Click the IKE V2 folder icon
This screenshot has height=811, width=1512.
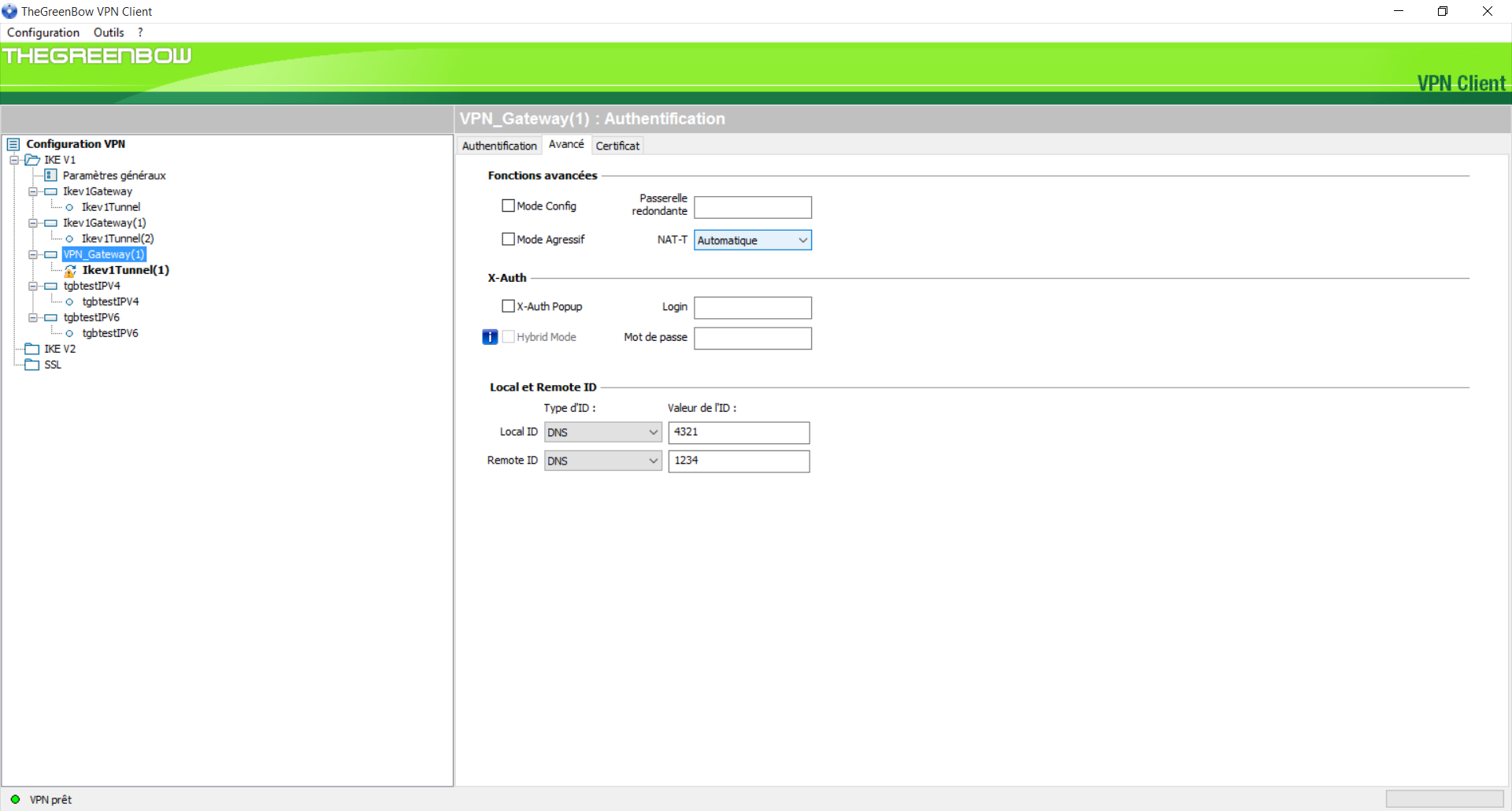pyautogui.click(x=32, y=349)
